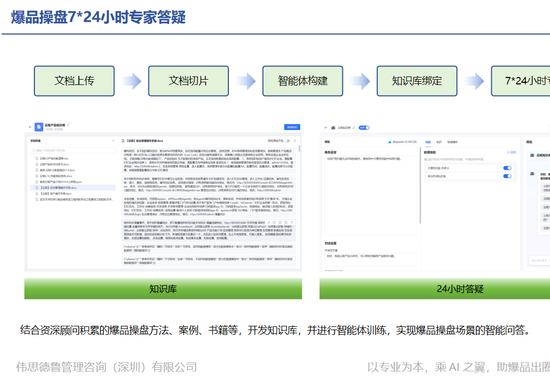Switch to the third tab in agent settings
Image resolution: width=550 pixels, height=381 pixels.
click(x=452, y=142)
